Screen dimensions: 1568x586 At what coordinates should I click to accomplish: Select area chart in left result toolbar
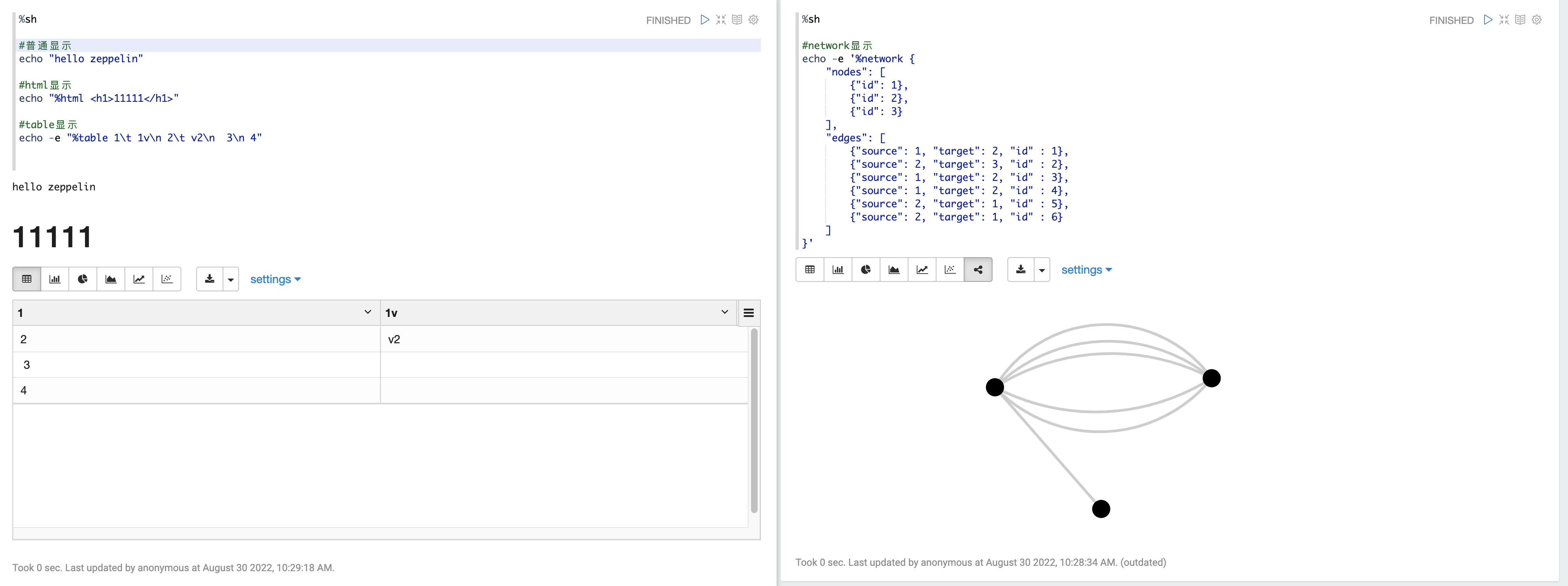(111, 279)
